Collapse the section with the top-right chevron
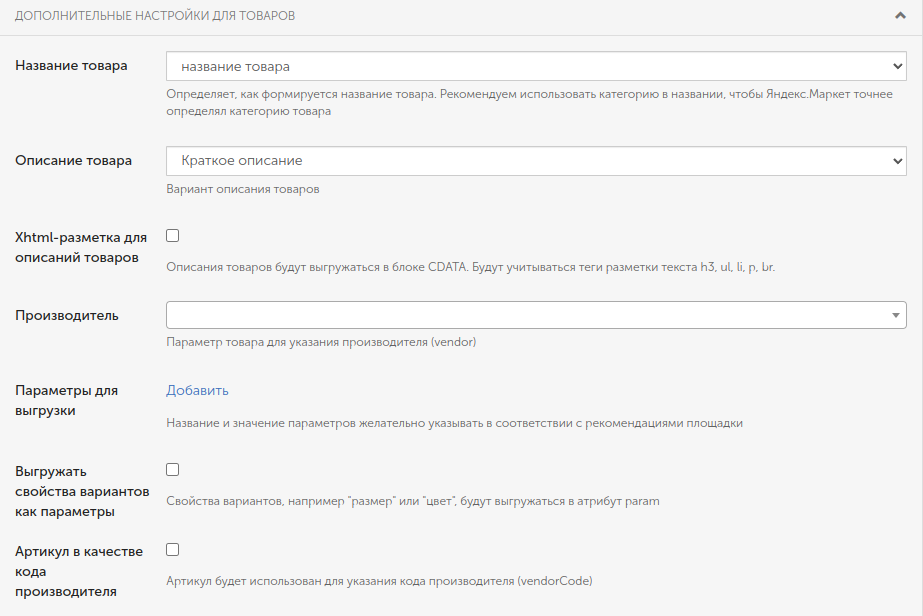This screenshot has height=616, width=923. click(900, 16)
